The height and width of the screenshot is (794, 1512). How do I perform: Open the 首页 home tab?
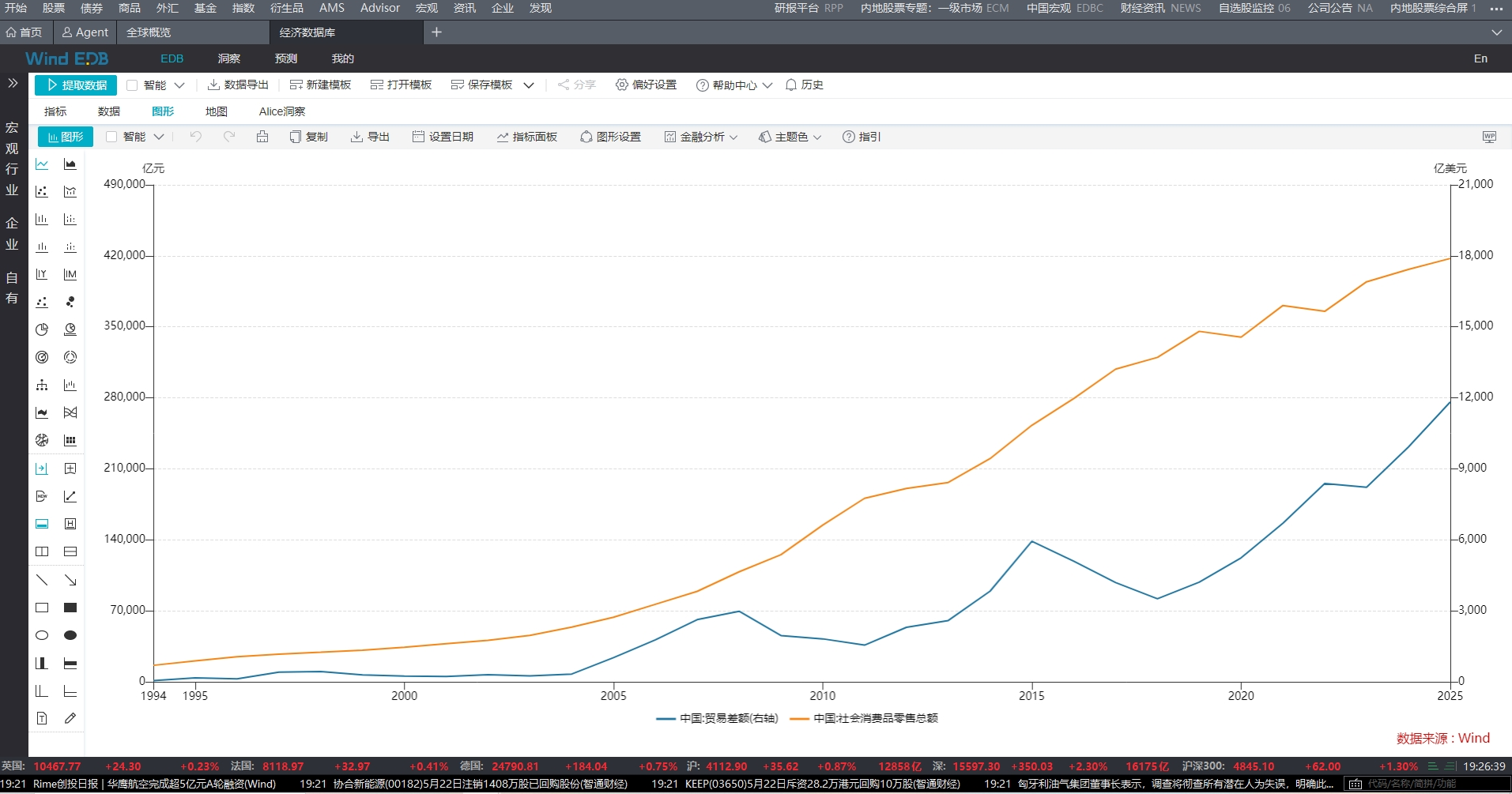click(24, 32)
